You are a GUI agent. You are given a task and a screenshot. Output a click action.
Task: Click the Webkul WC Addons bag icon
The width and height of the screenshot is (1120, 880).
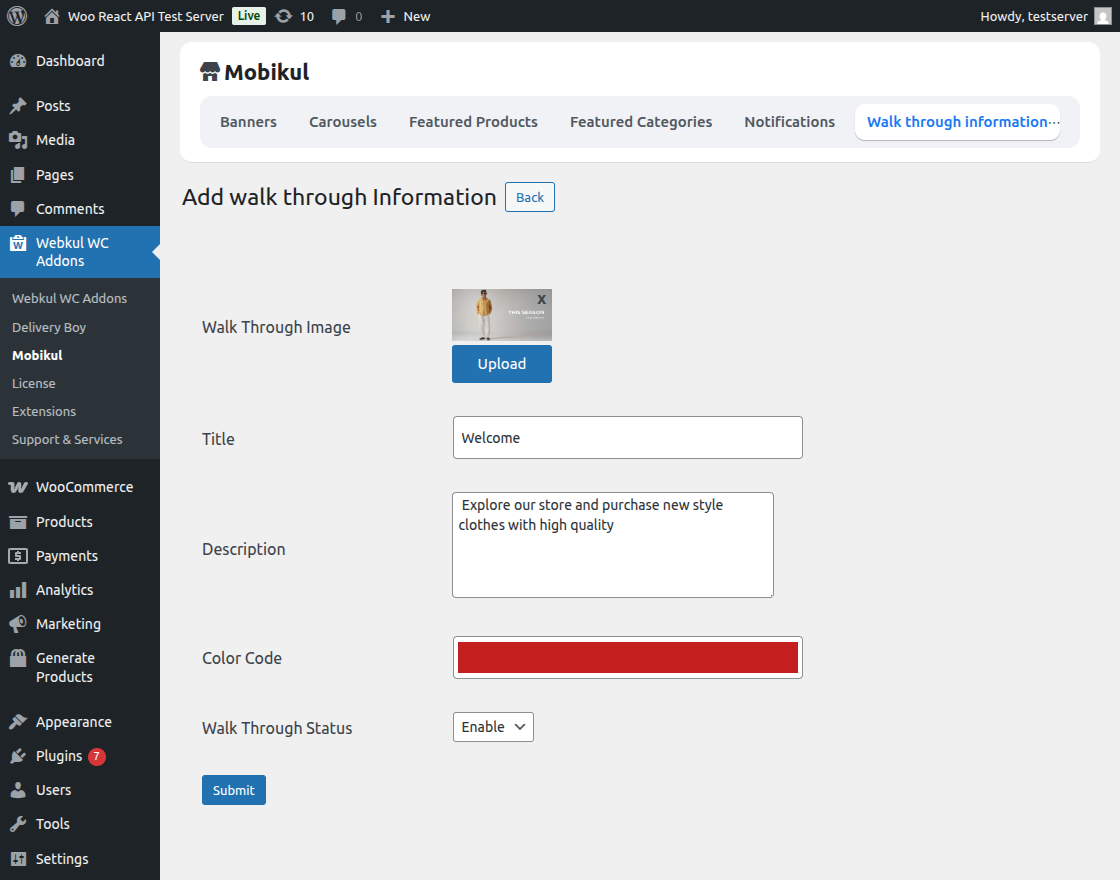click(19, 244)
